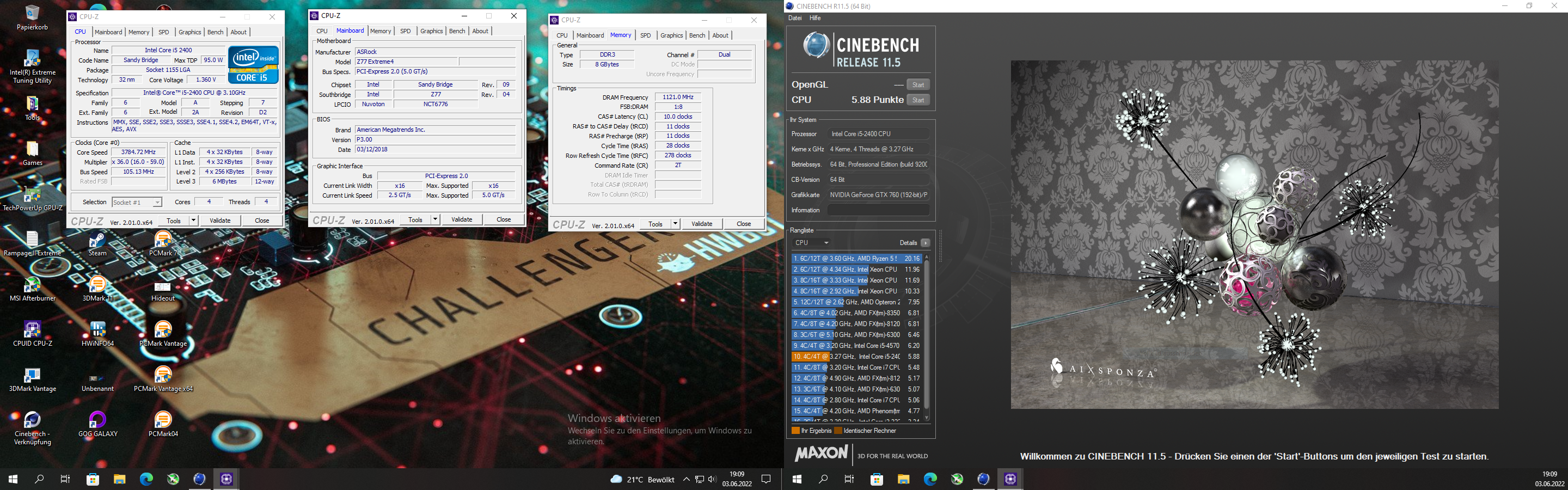1568x490 pixels.
Task: Click the CAS# Latency 10.0 clocks value
Action: pos(677,117)
